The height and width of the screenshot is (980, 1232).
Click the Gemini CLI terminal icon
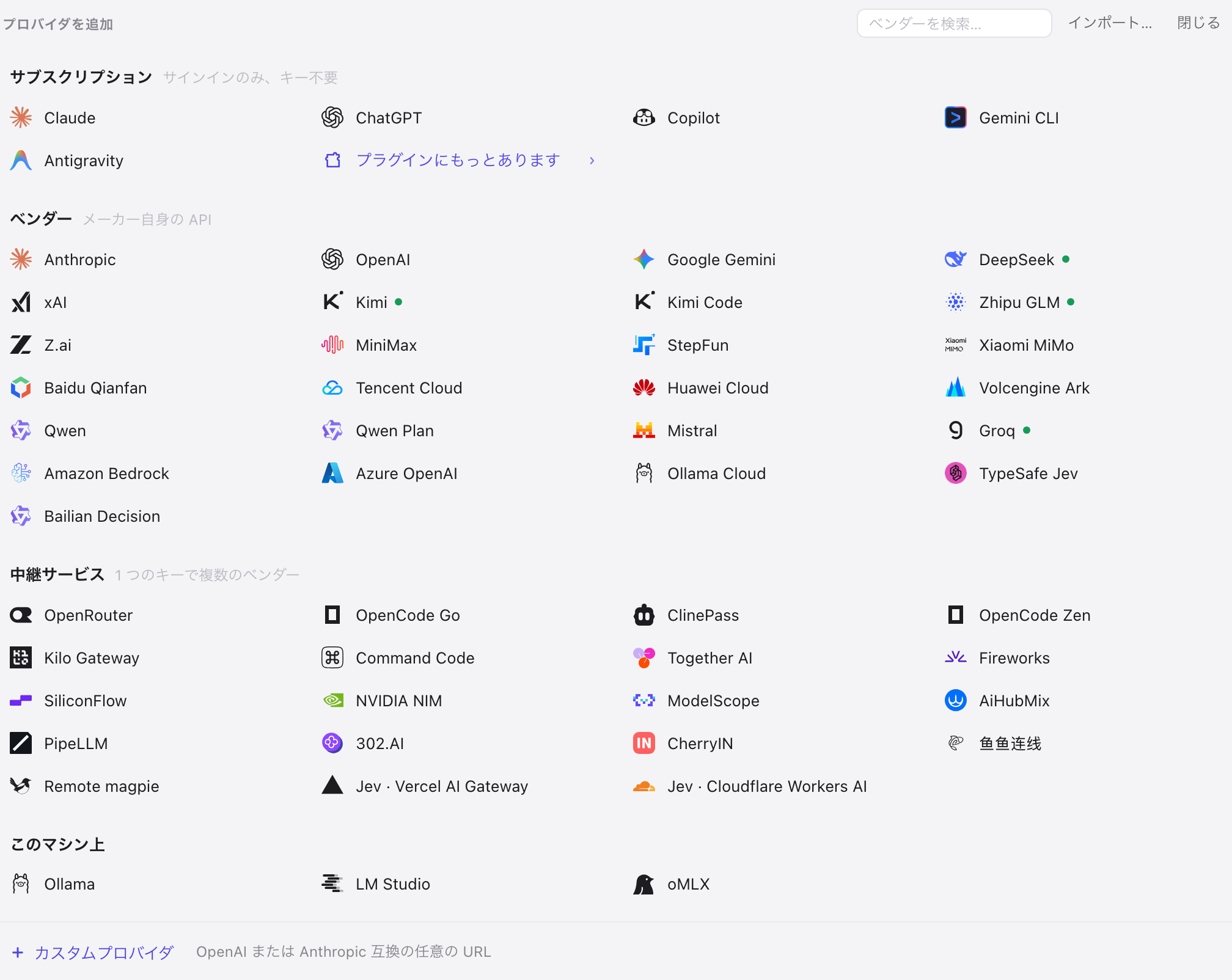coord(956,117)
